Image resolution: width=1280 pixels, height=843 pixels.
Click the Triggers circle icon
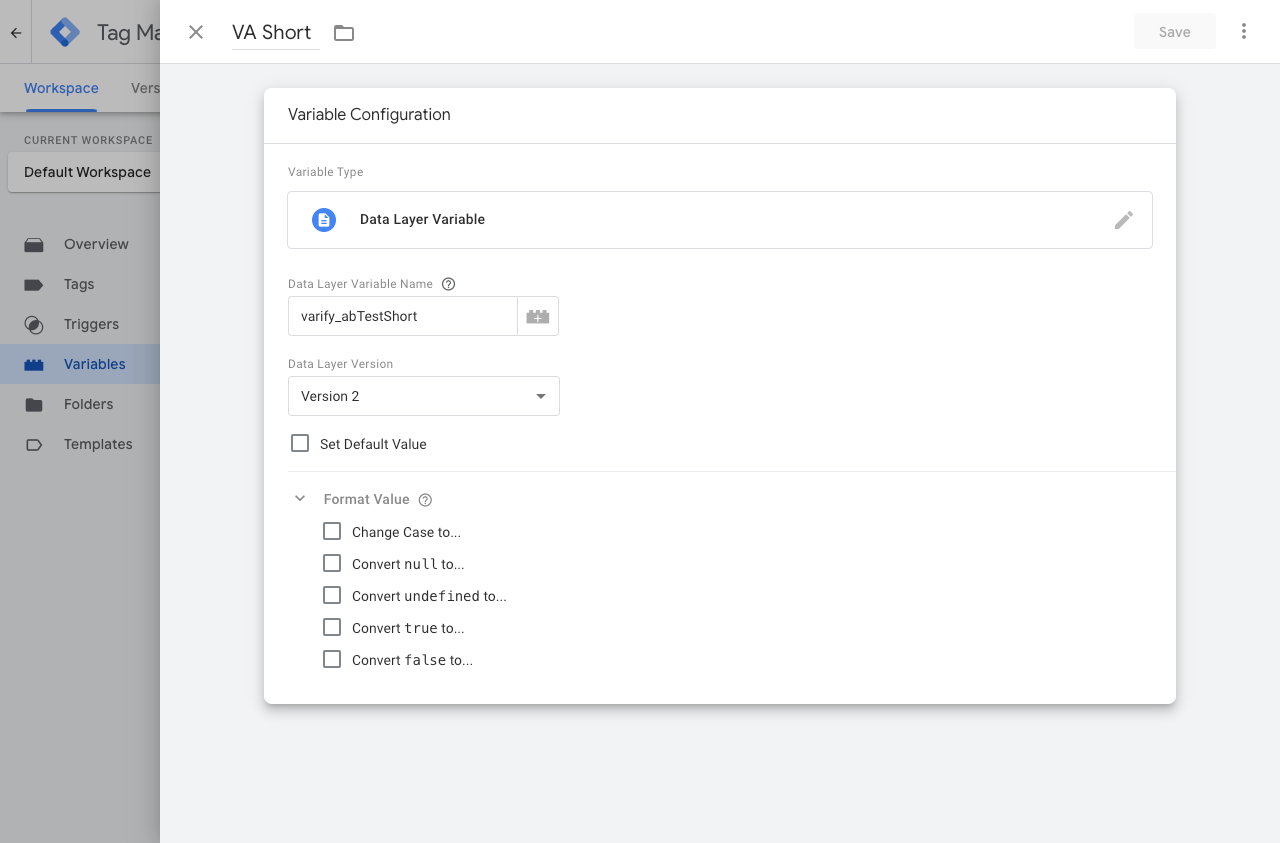(x=34, y=324)
